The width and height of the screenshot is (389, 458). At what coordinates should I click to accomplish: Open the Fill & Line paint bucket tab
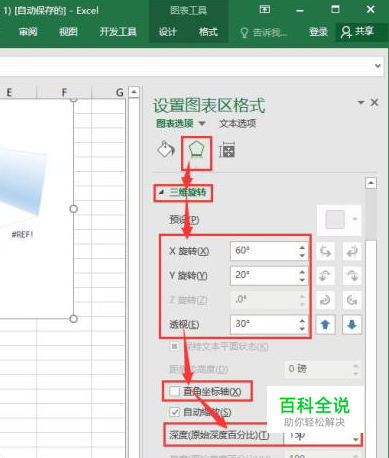click(166, 149)
